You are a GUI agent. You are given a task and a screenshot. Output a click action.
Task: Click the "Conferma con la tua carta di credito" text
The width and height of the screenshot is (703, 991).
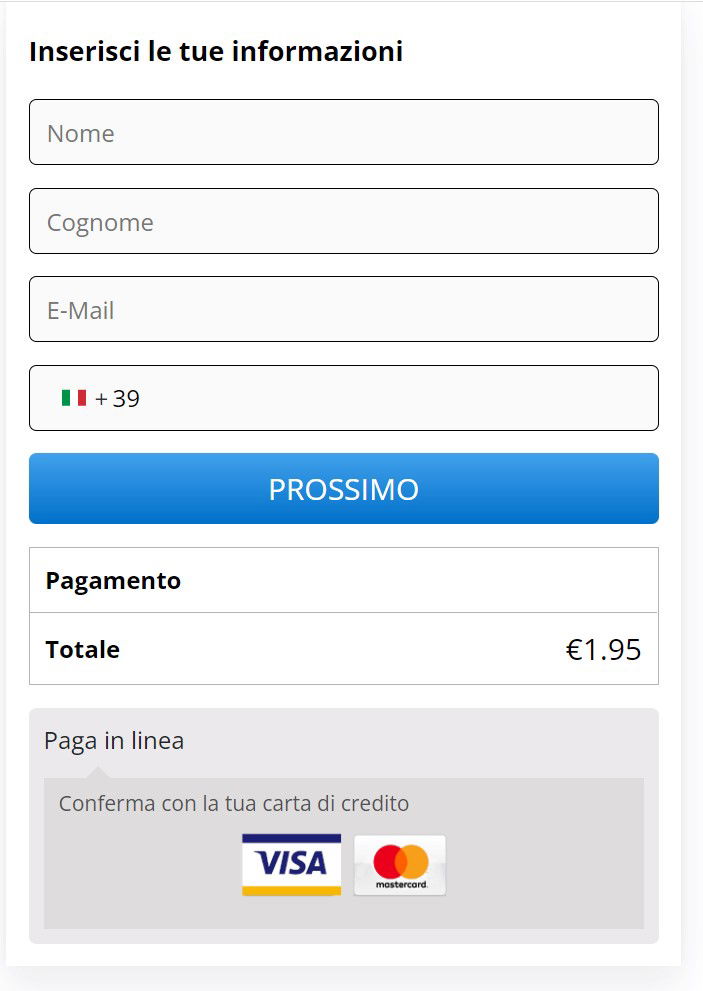click(234, 803)
